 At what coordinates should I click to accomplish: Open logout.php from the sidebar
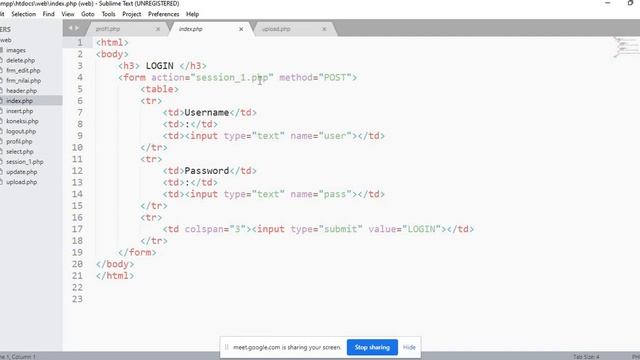point(21,131)
